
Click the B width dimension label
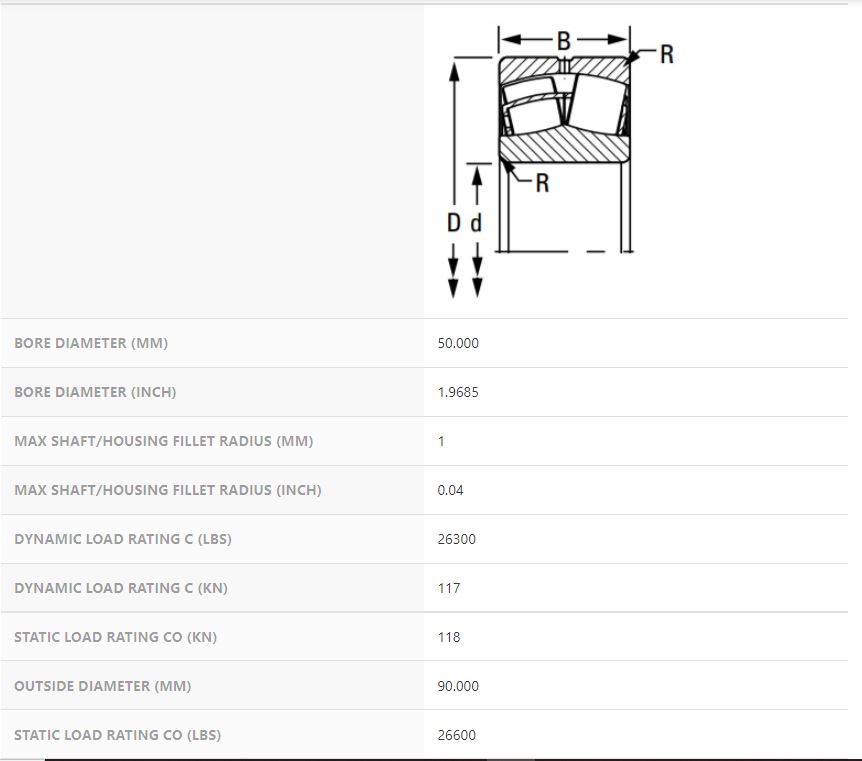pos(564,41)
